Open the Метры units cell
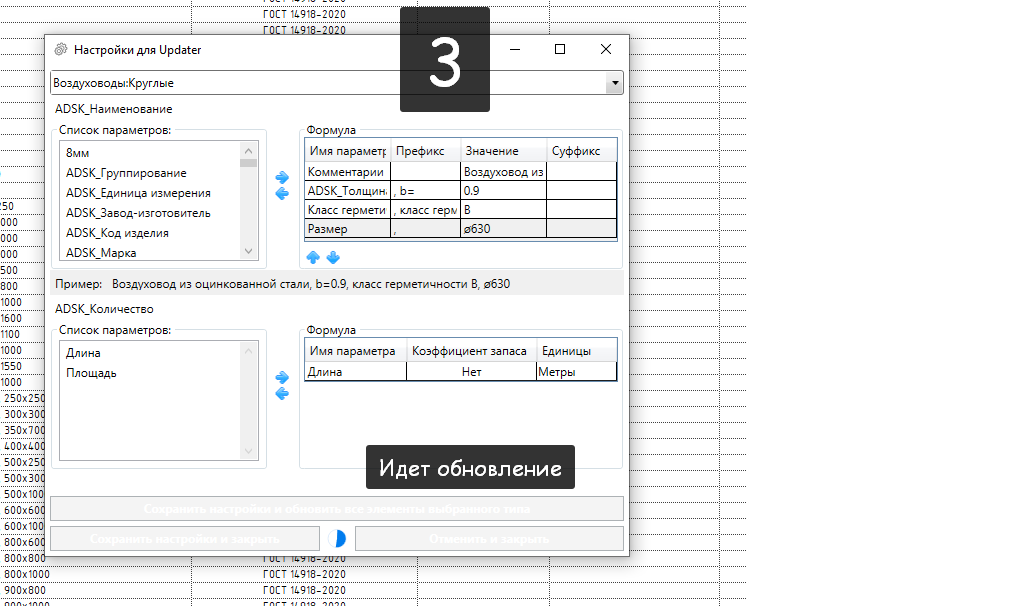1026x606 pixels. [576, 371]
